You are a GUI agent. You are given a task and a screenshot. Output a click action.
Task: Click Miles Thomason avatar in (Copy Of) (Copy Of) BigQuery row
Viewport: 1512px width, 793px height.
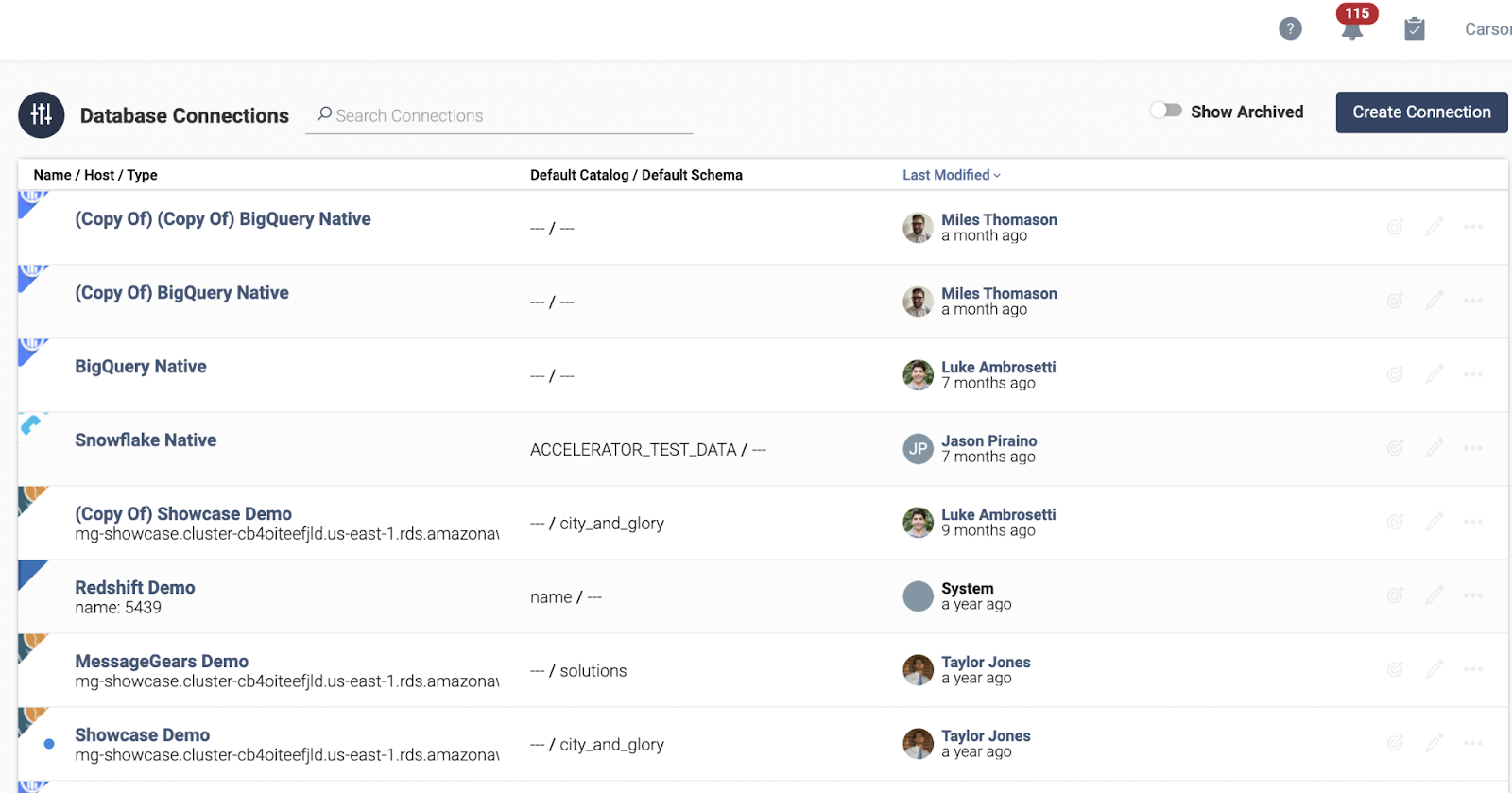[x=918, y=228]
